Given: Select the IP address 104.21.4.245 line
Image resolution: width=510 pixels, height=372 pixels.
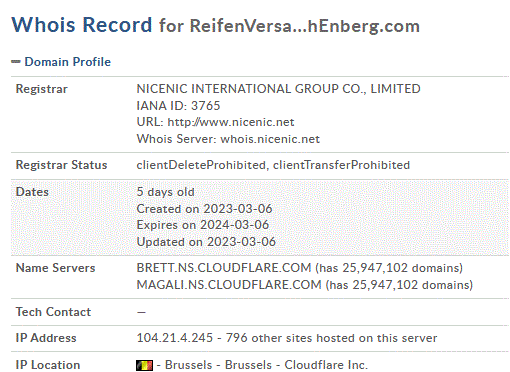Looking at the screenshot, I should tap(287, 338).
